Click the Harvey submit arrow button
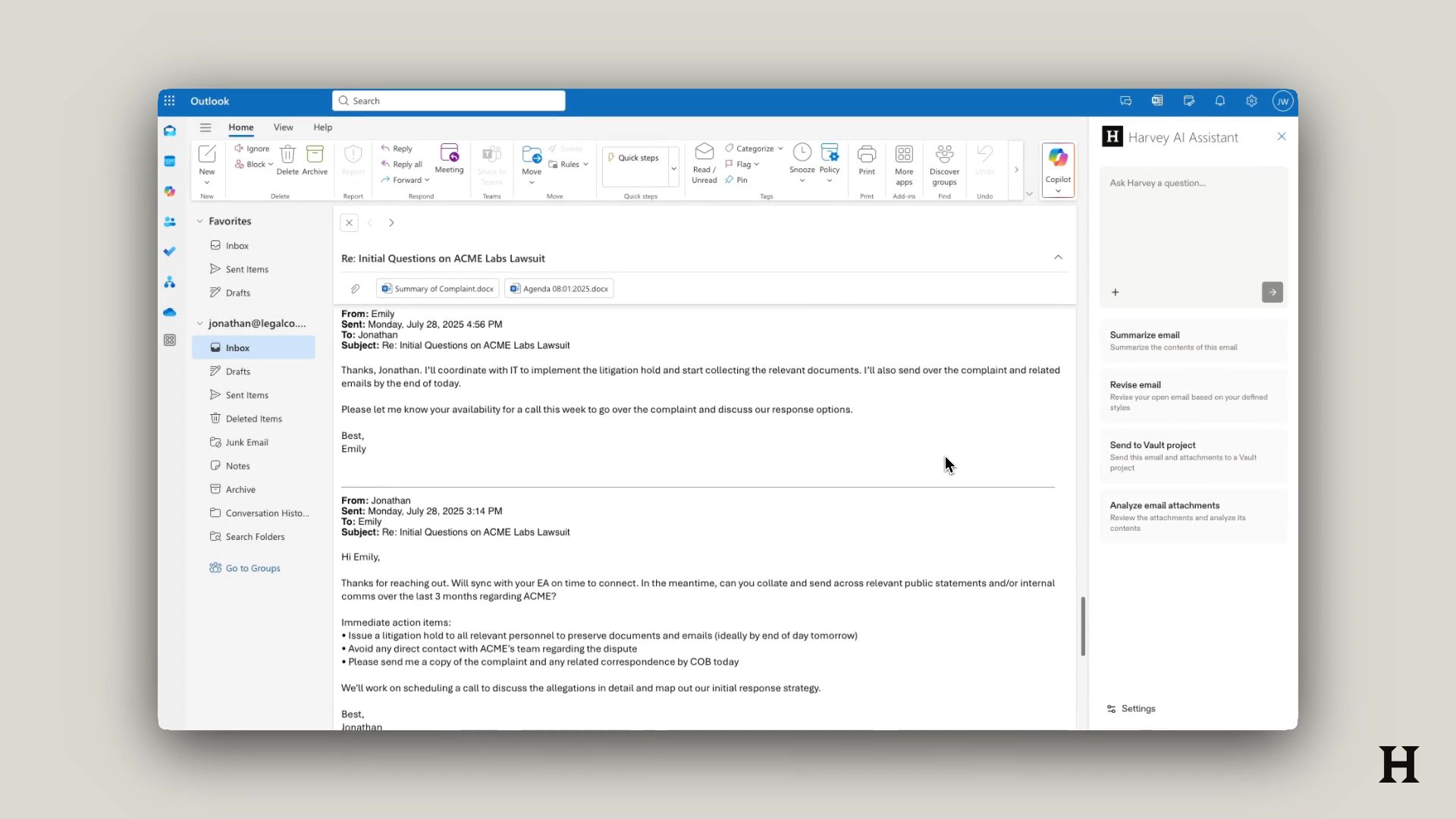Viewport: 1456px width, 819px height. (x=1272, y=292)
